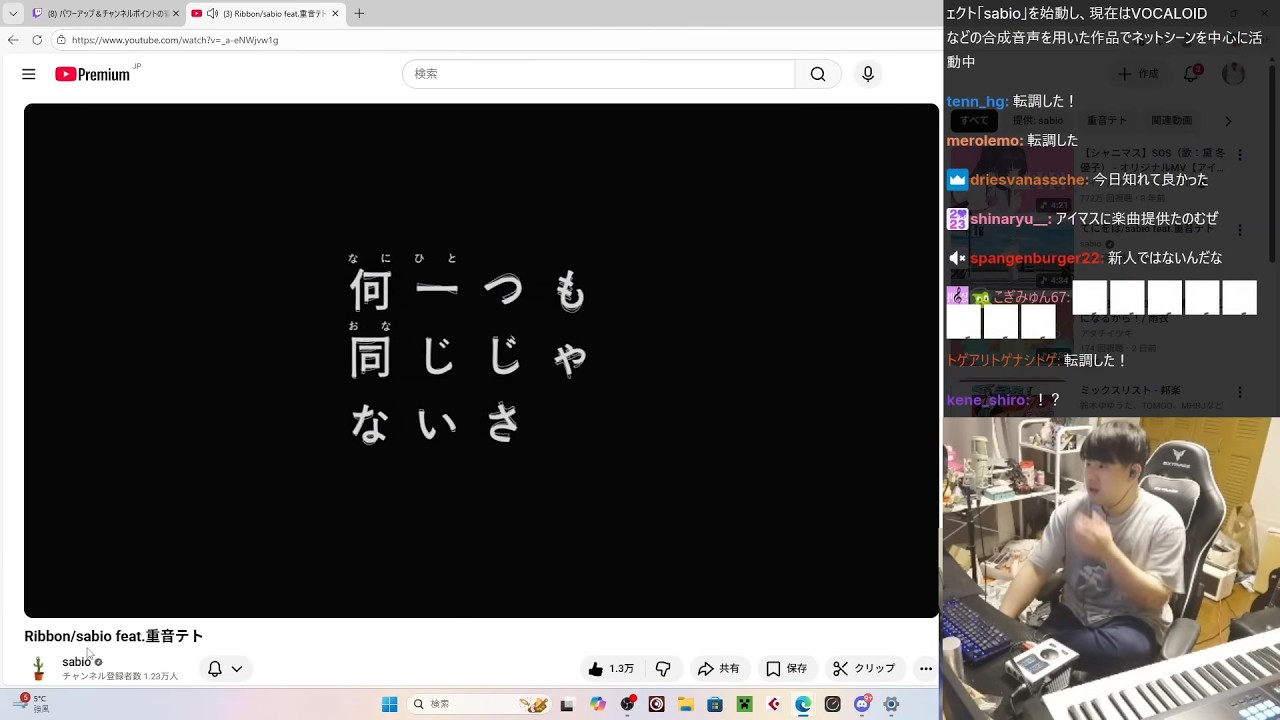Close the Ribbon/sabio browser tab
The width and height of the screenshot is (1280, 720).
[x=335, y=14]
